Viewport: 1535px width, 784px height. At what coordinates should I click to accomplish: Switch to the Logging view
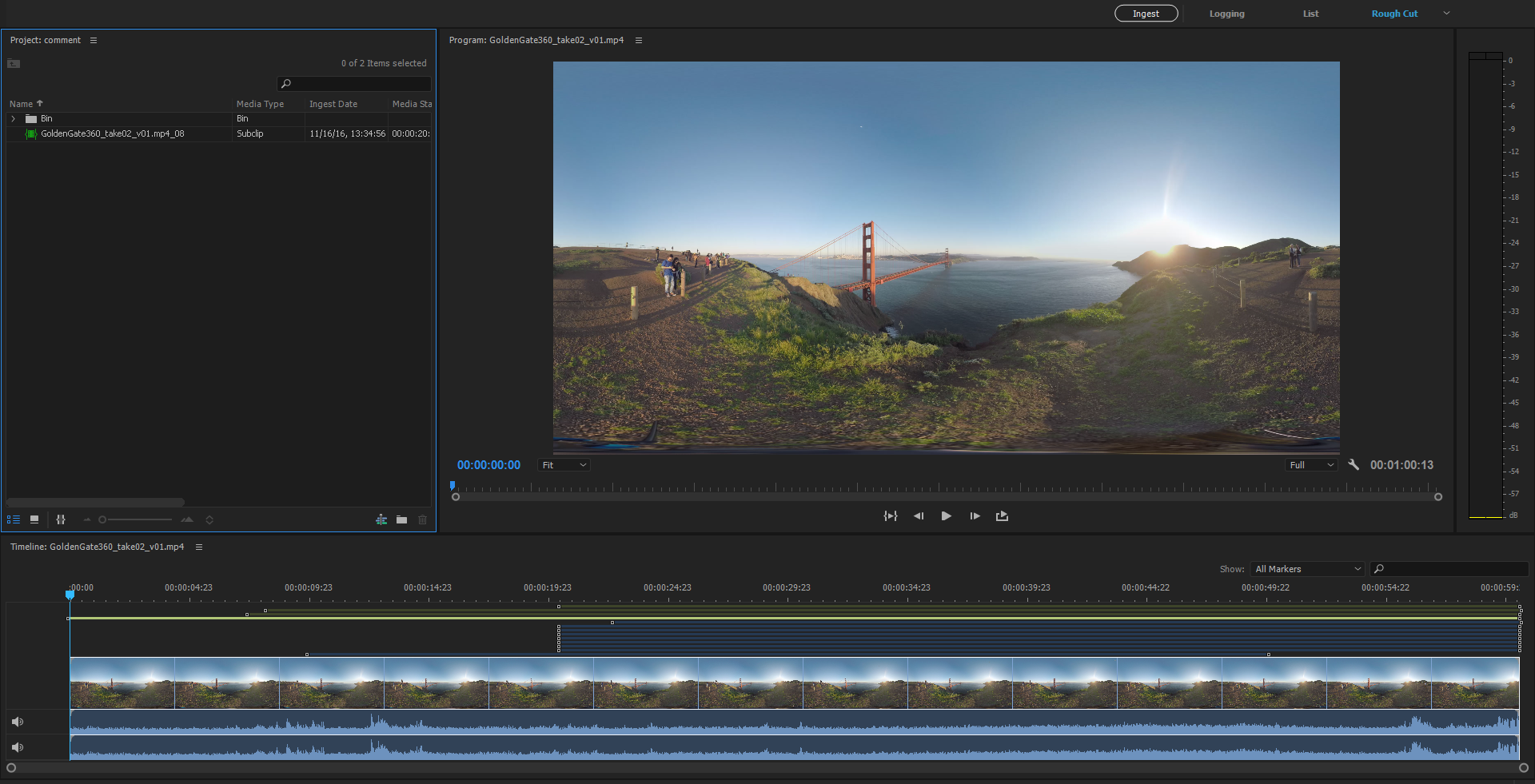[x=1226, y=13]
